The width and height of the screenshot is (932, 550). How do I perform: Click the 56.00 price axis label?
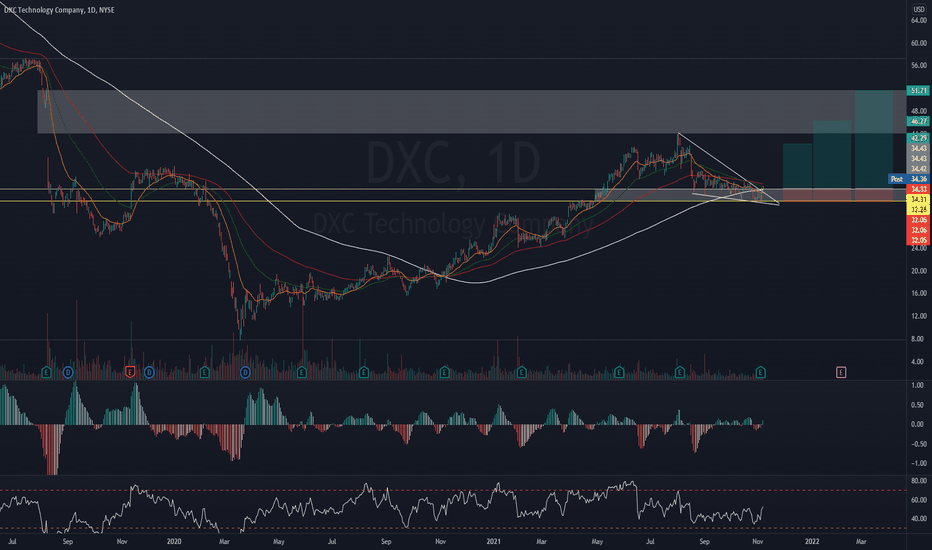[918, 65]
